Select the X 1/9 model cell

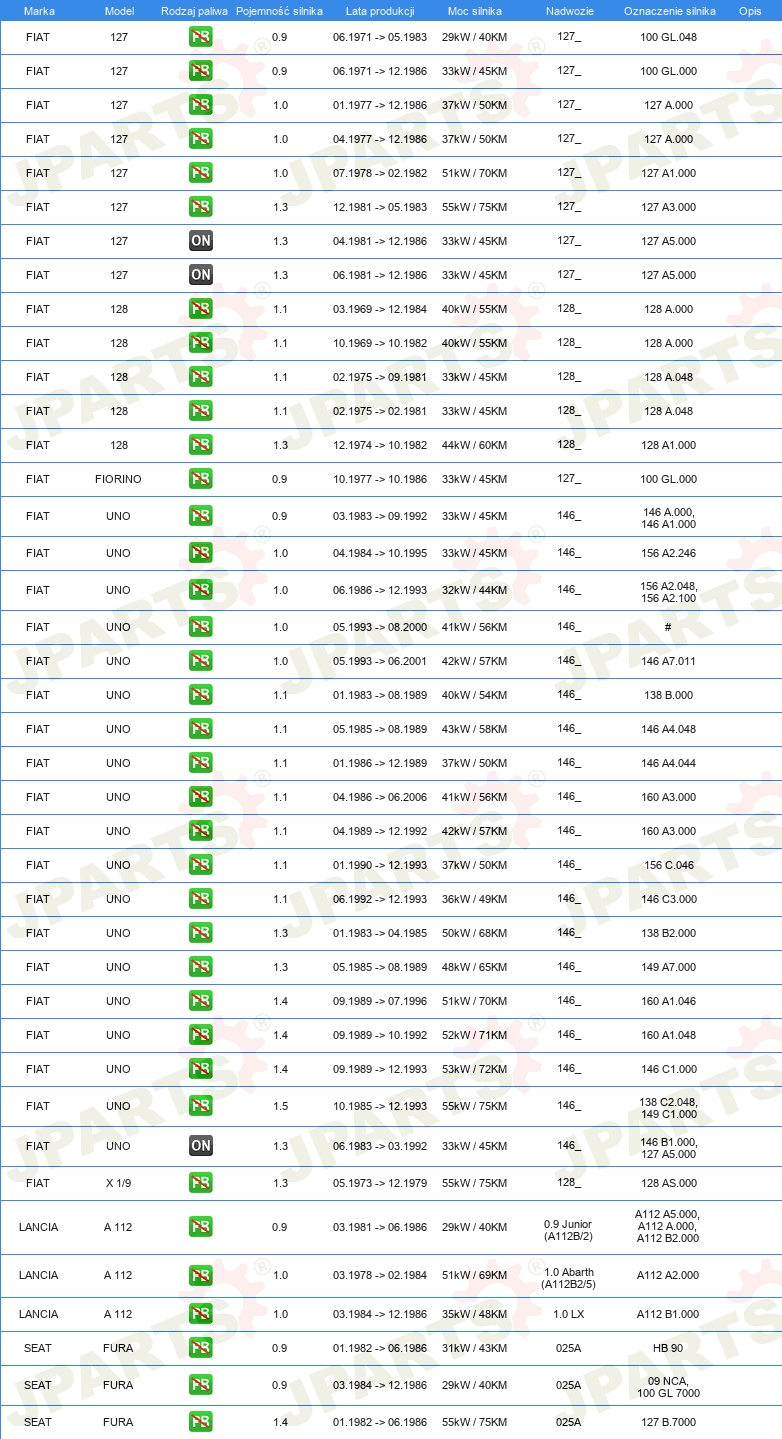pos(119,1183)
